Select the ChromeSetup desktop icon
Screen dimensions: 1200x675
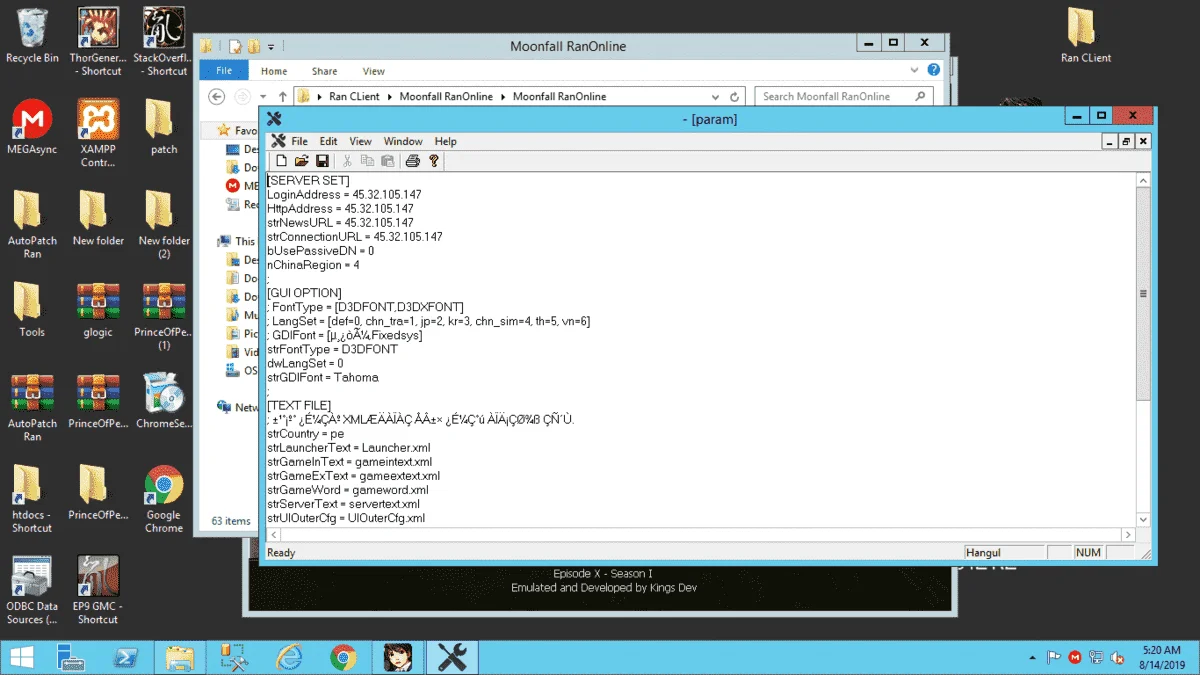pyautogui.click(x=164, y=401)
